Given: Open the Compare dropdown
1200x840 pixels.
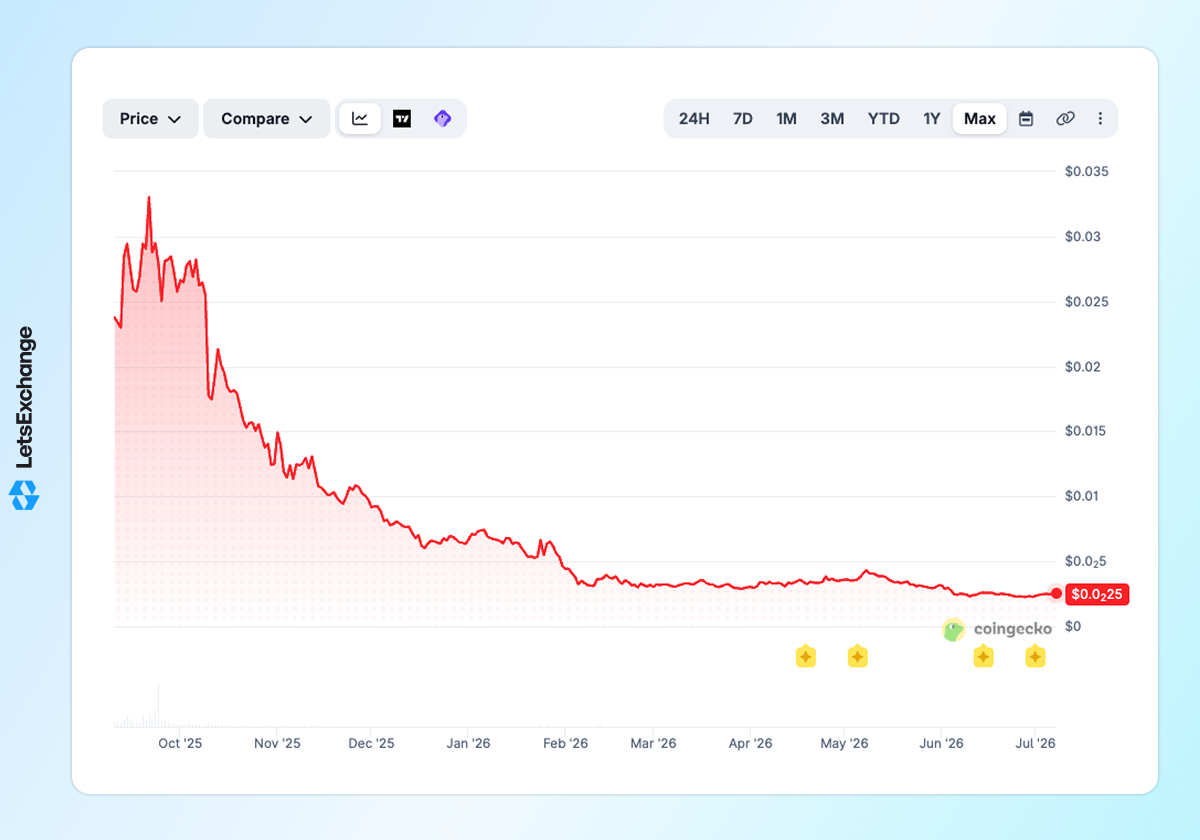Looking at the screenshot, I should [267, 119].
